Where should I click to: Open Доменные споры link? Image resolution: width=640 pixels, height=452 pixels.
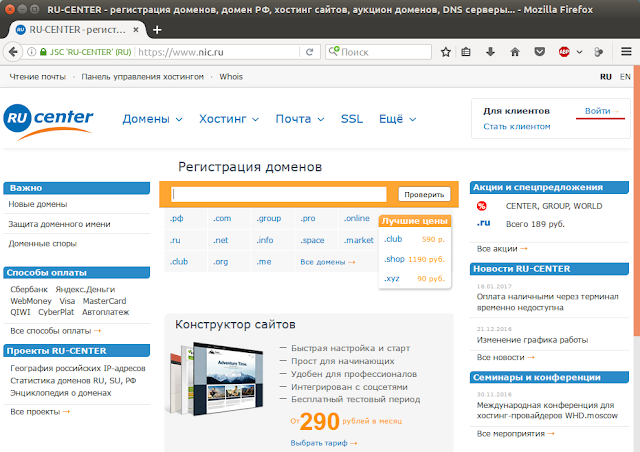pyautogui.click(x=42, y=244)
